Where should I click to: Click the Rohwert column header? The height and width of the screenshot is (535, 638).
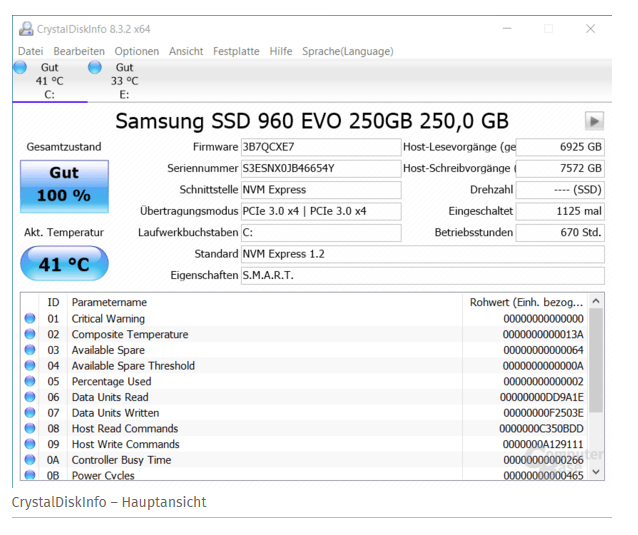pos(526,302)
